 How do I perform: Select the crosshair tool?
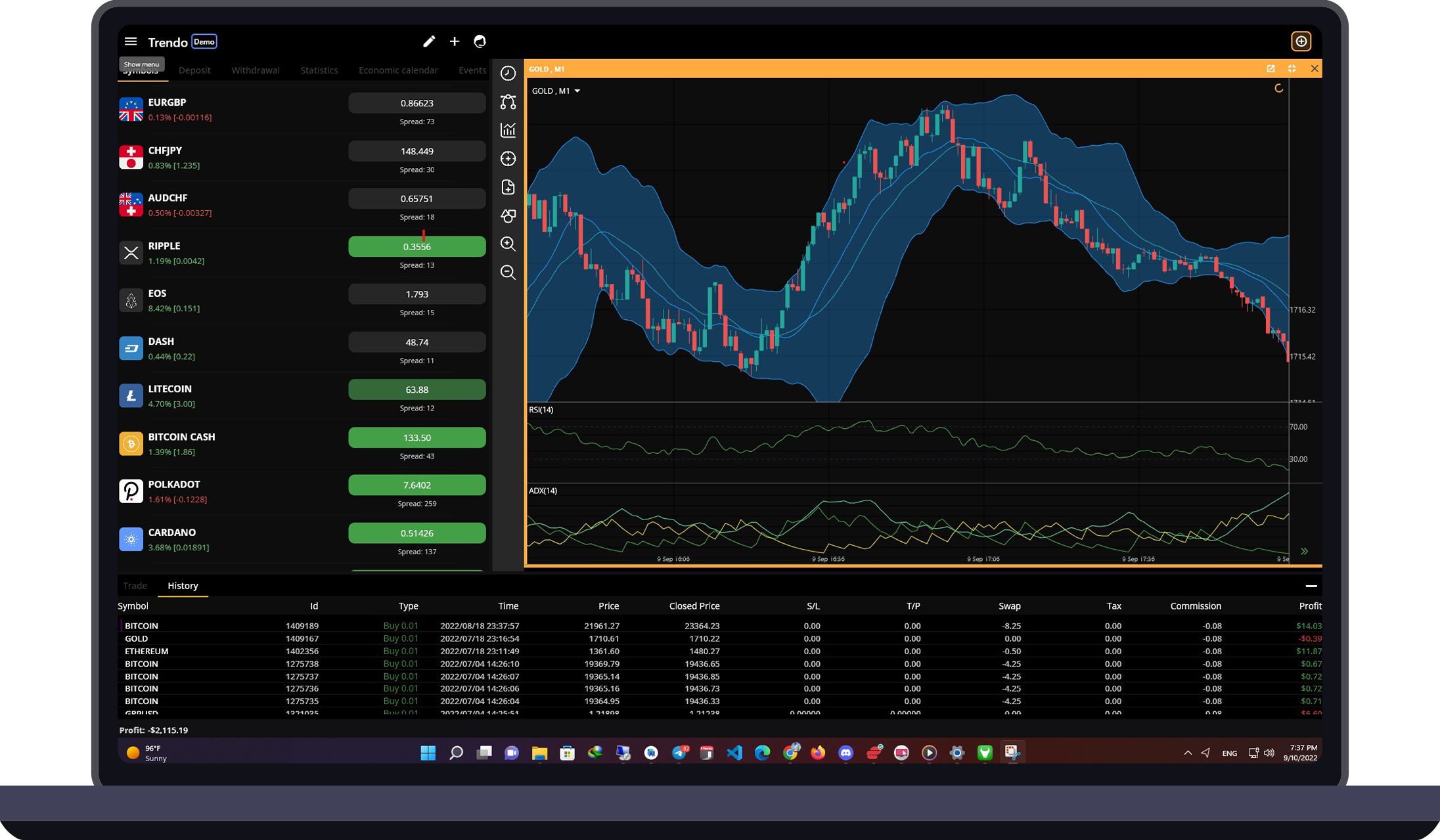(508, 158)
